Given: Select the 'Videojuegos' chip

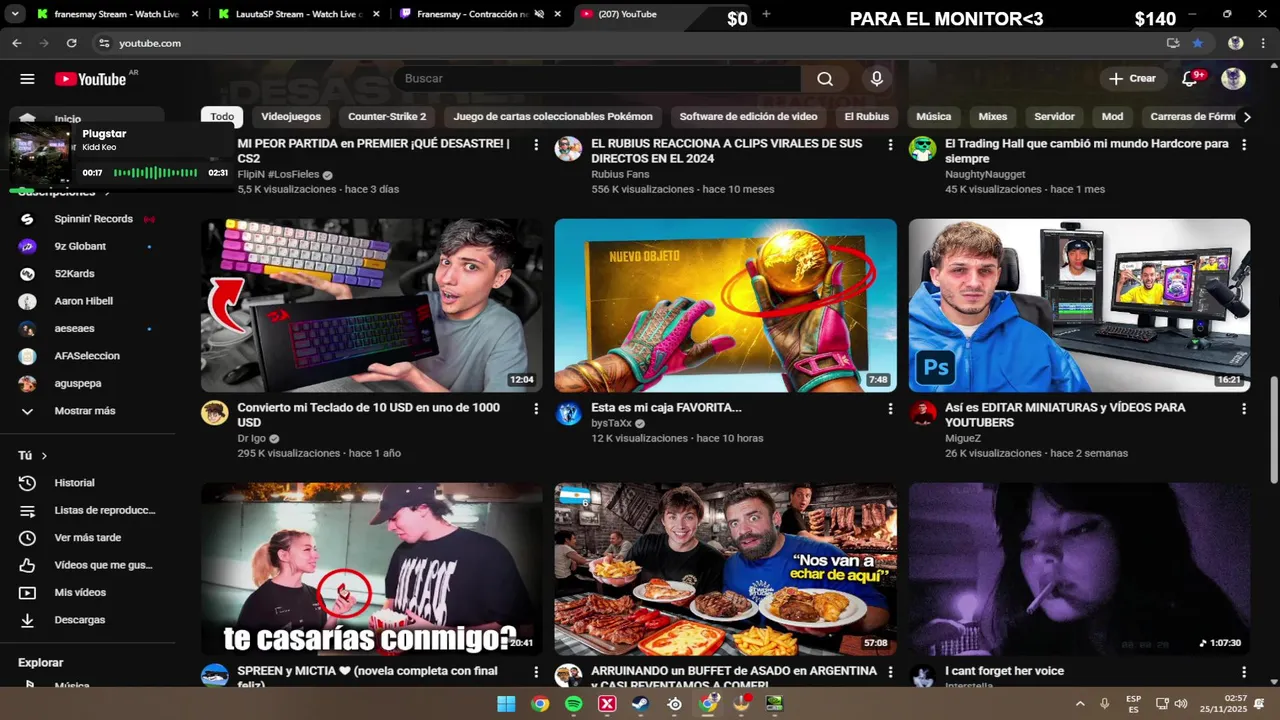Looking at the screenshot, I should (291, 117).
